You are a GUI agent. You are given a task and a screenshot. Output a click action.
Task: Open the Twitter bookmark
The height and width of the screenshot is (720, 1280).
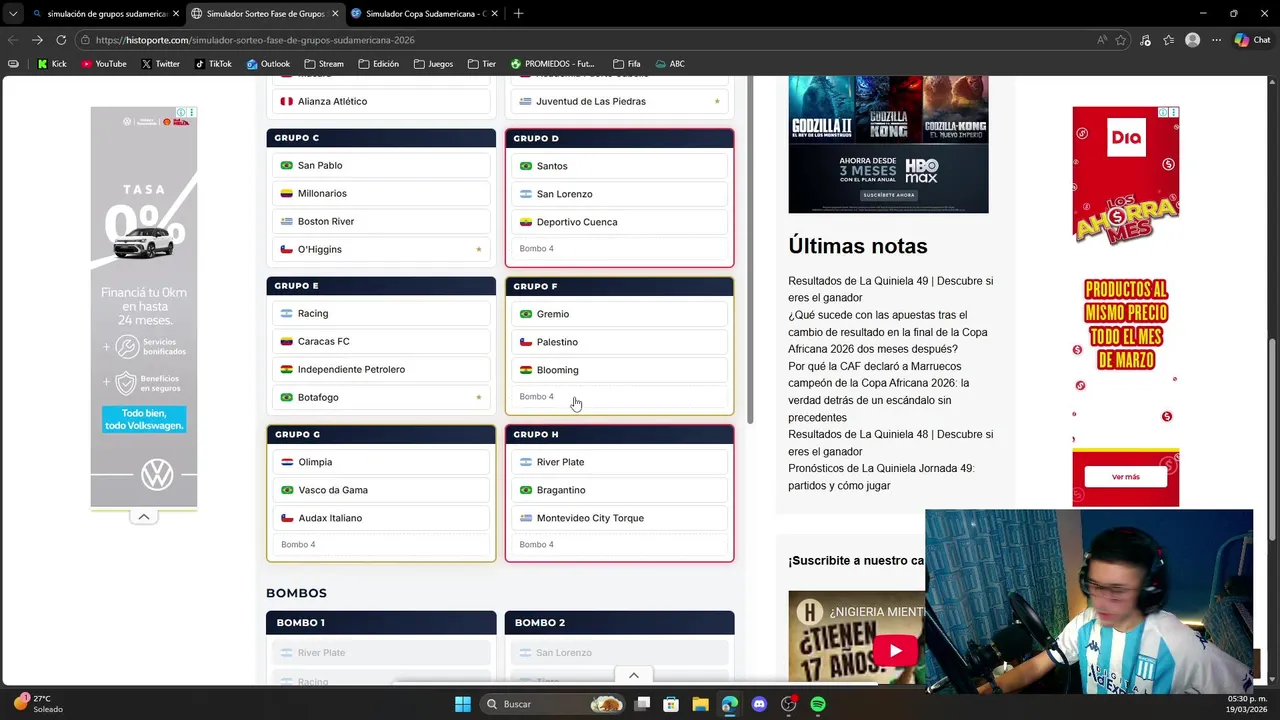pos(160,64)
